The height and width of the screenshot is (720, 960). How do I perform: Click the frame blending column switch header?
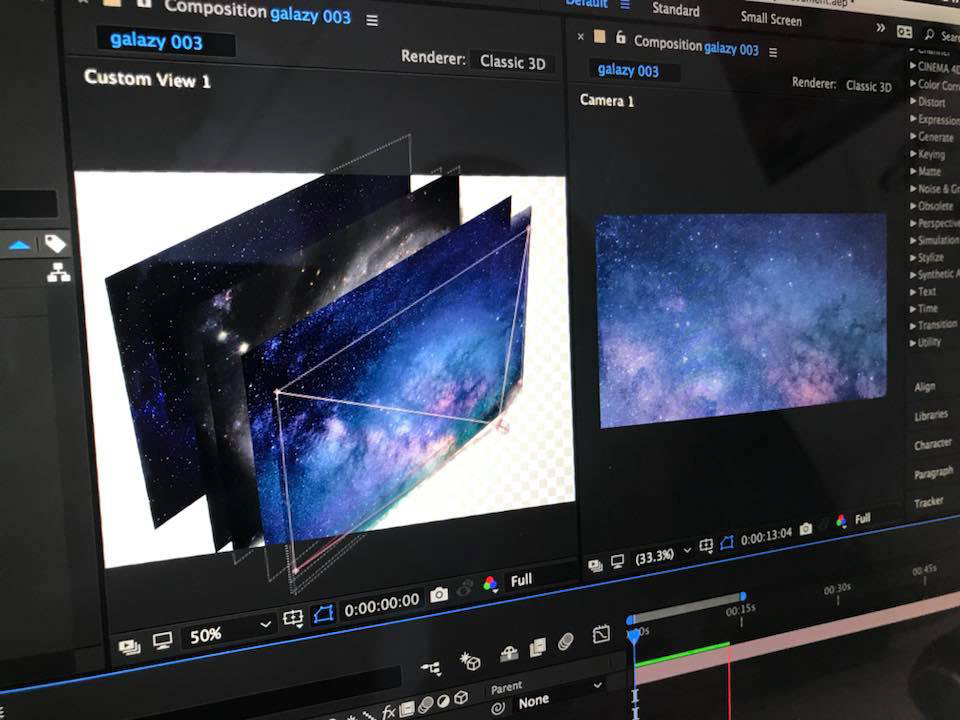(x=407, y=709)
